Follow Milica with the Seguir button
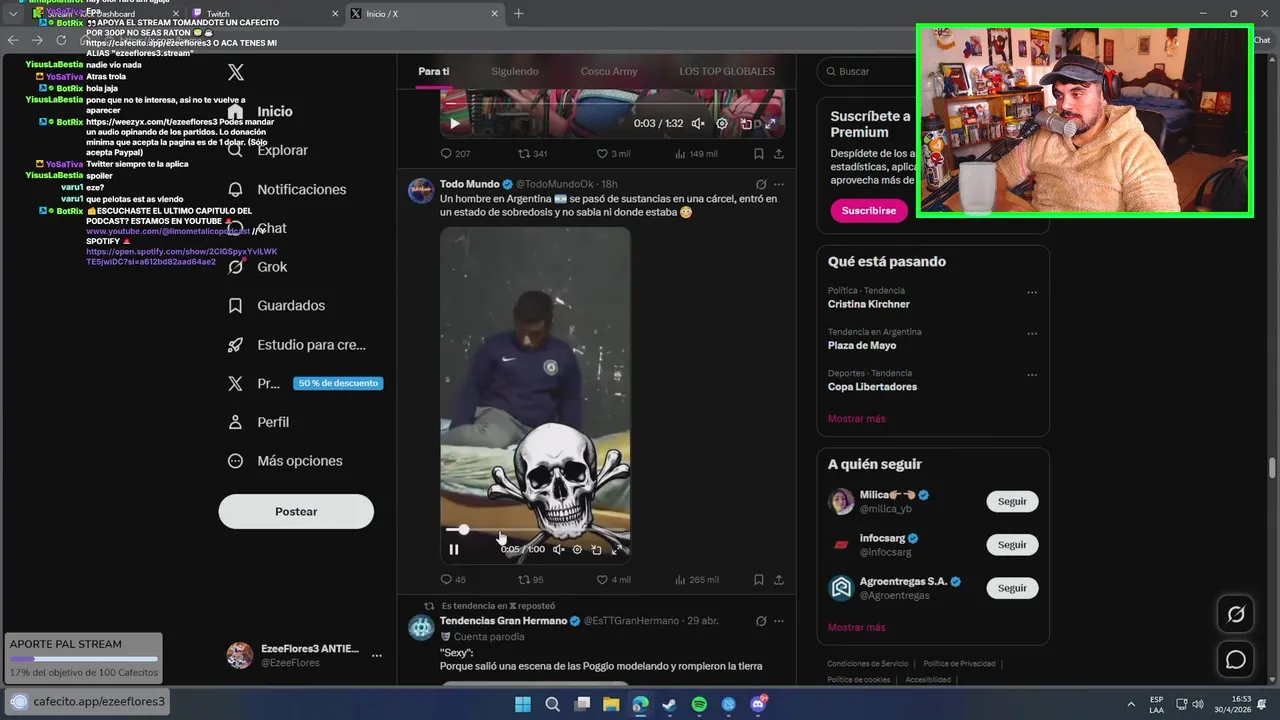The width and height of the screenshot is (1280, 720). pyautogui.click(x=1012, y=502)
